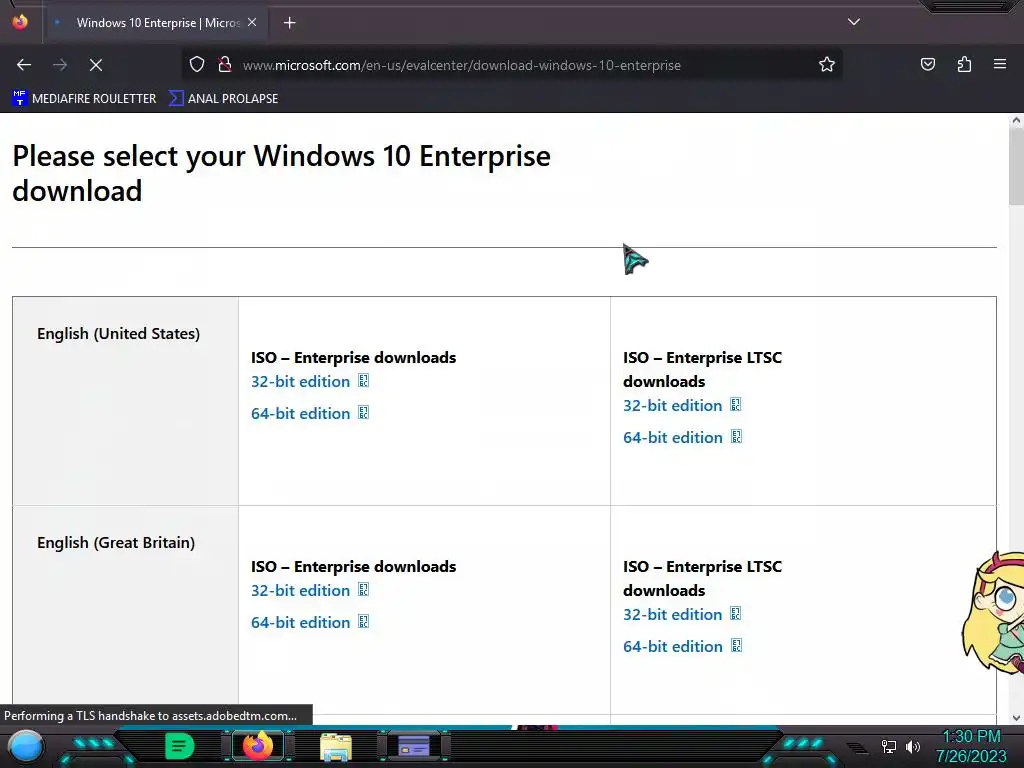1024x768 pixels.
Task: Download US Enterprise 64-bit edition ISO
Action: pos(300,413)
